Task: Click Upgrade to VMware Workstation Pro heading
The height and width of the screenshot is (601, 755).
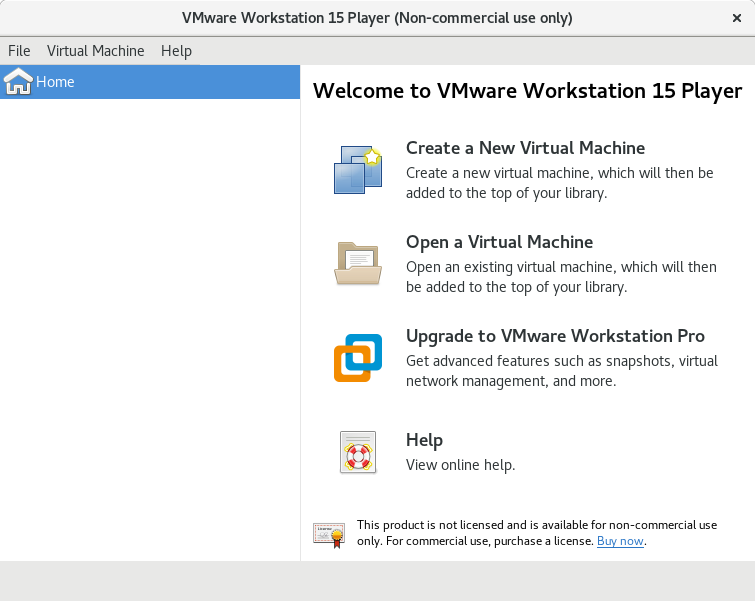Action: [x=555, y=336]
